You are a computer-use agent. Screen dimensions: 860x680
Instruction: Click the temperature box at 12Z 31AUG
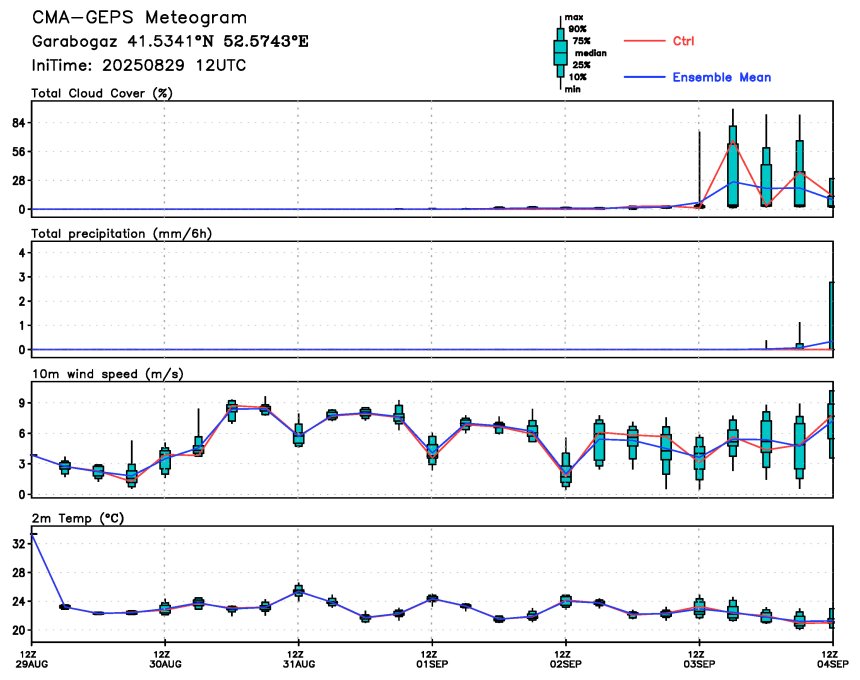[298, 591]
